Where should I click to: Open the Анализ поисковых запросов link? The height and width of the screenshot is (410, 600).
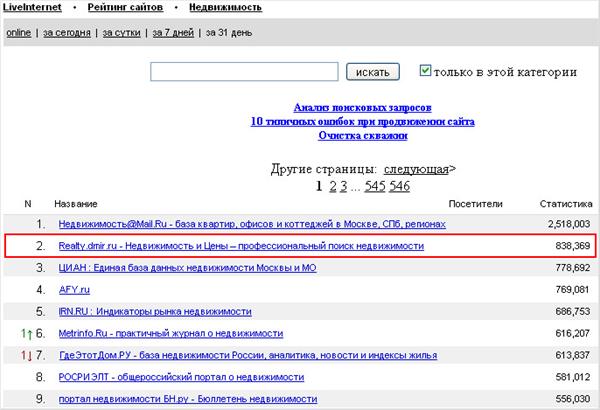tap(362, 108)
